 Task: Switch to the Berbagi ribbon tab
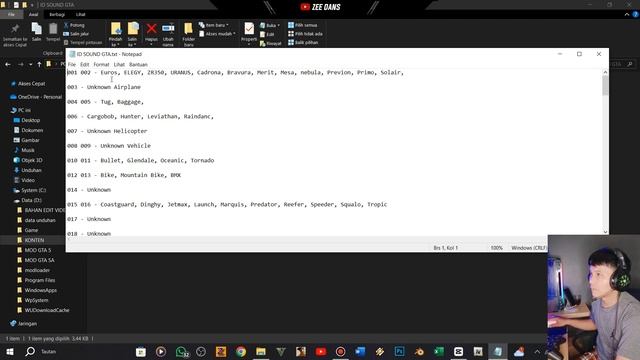tap(57, 14)
